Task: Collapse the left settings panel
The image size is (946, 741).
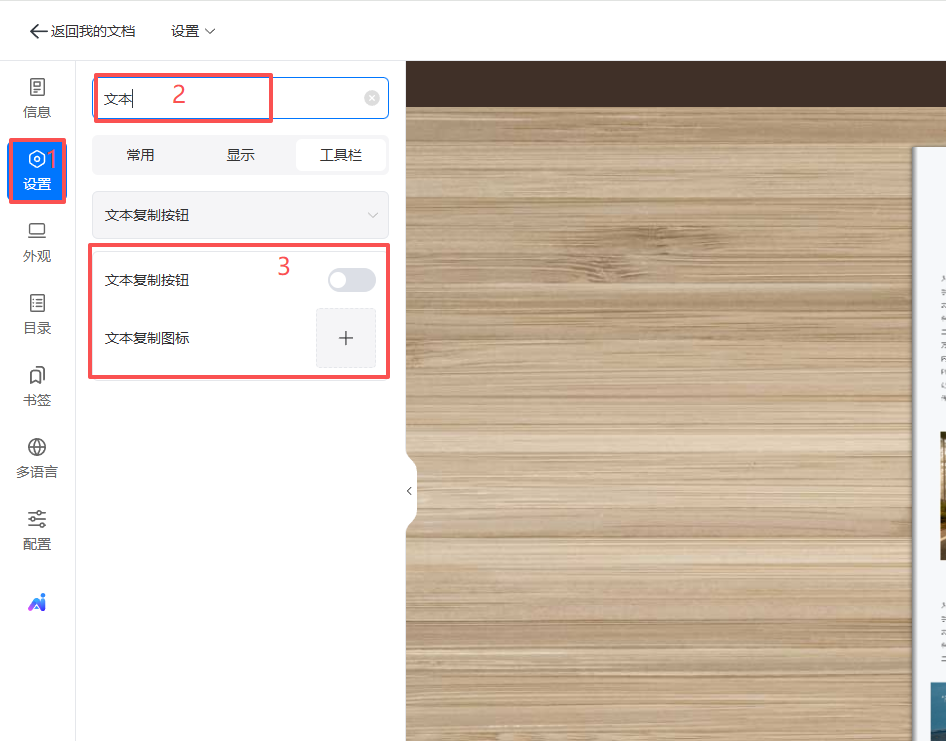Action: 409,491
